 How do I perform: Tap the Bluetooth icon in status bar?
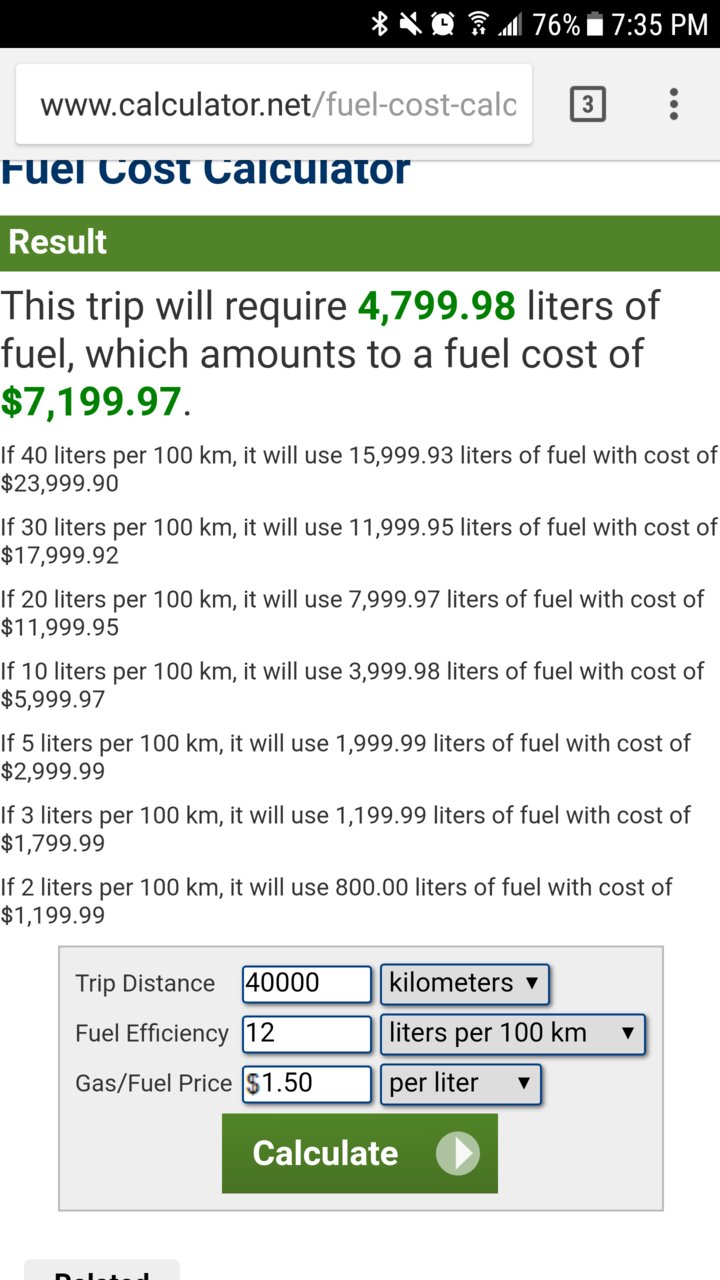pyautogui.click(x=380, y=24)
